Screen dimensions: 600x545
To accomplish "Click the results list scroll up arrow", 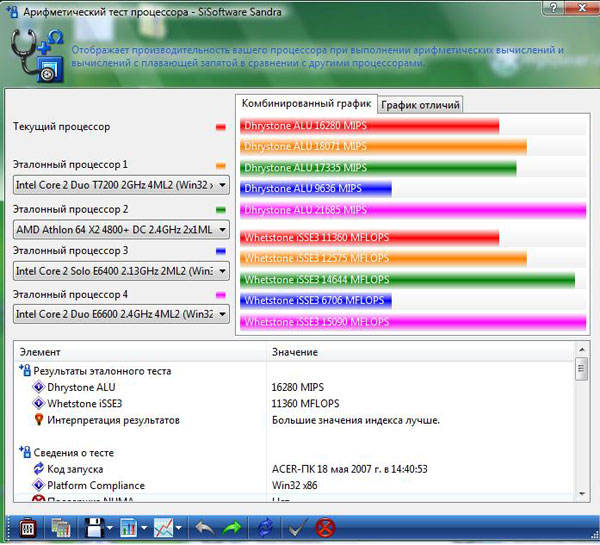I will coord(582,349).
